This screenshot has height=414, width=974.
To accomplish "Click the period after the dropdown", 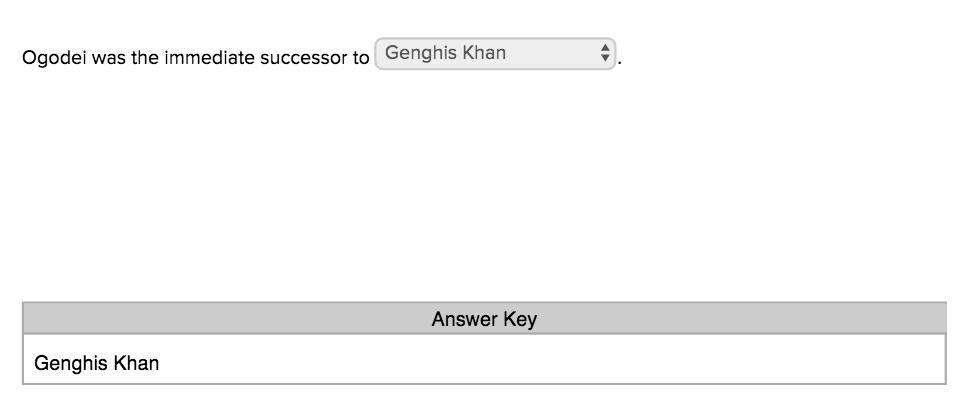I will [620, 60].
